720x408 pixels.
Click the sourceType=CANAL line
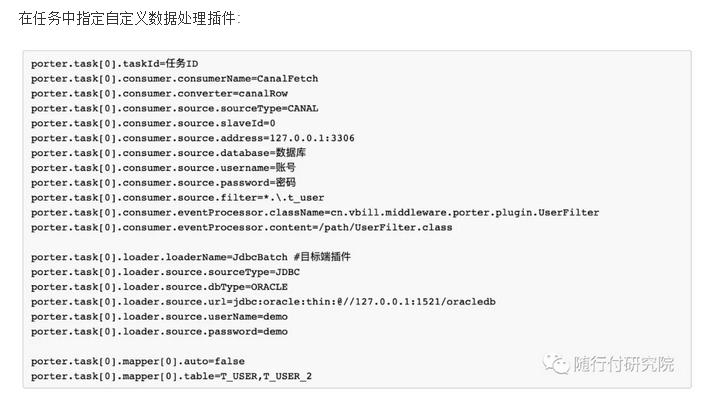point(174,108)
